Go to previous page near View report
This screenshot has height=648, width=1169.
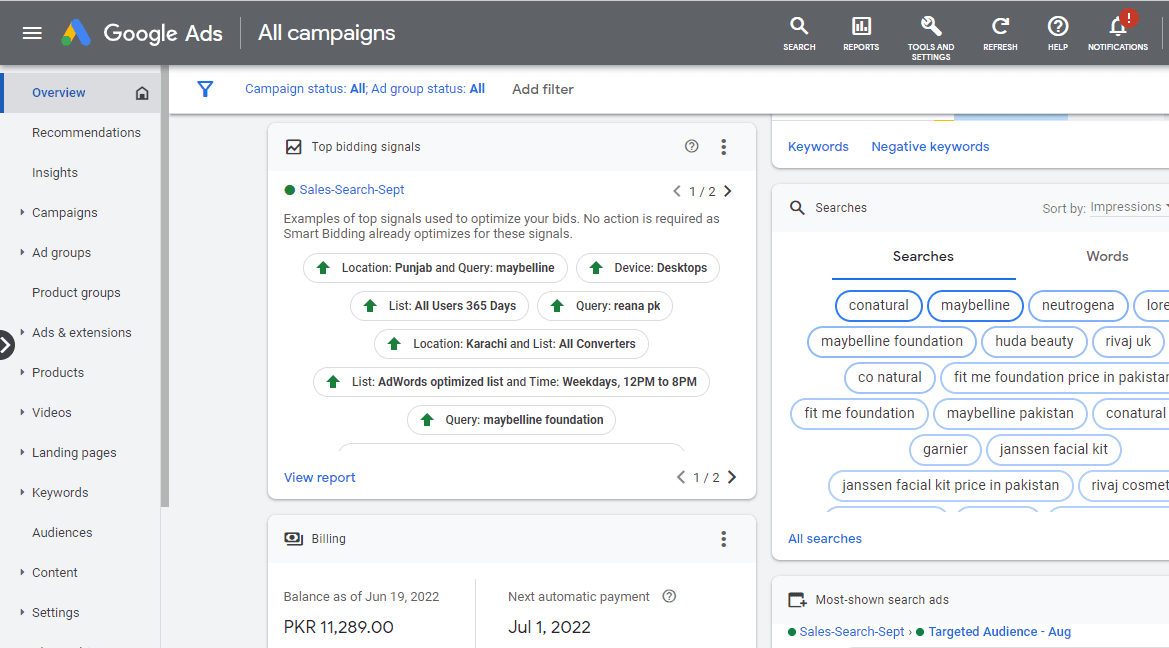pos(681,477)
